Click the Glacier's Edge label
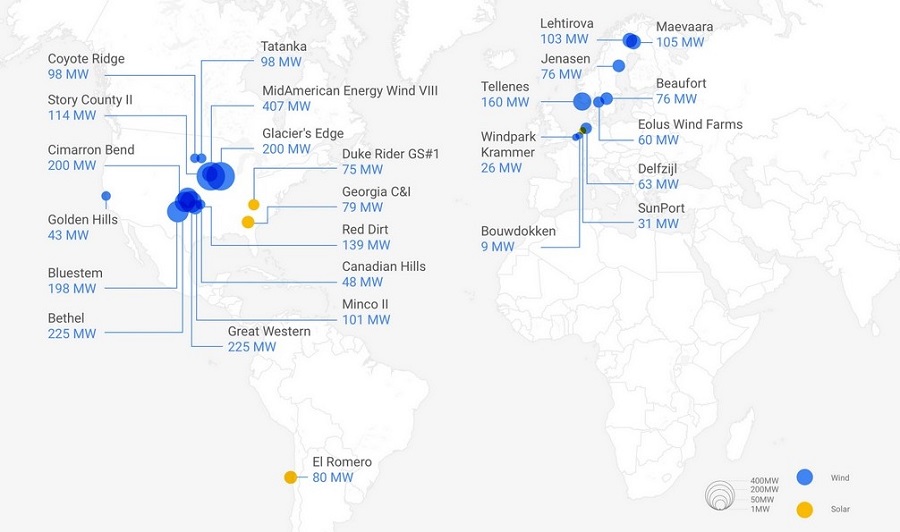The height and width of the screenshot is (532, 900). click(x=303, y=134)
